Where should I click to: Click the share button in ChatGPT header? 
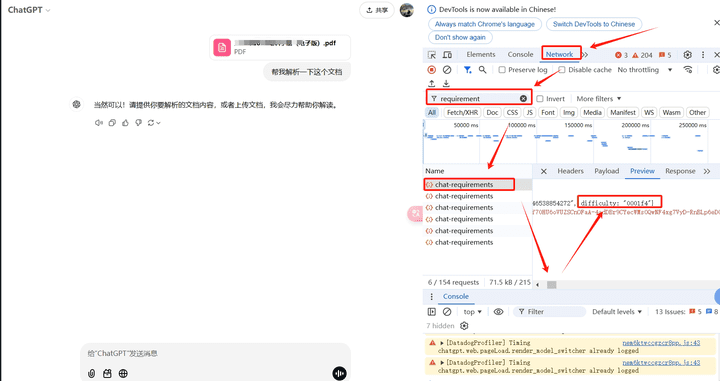click(x=377, y=10)
